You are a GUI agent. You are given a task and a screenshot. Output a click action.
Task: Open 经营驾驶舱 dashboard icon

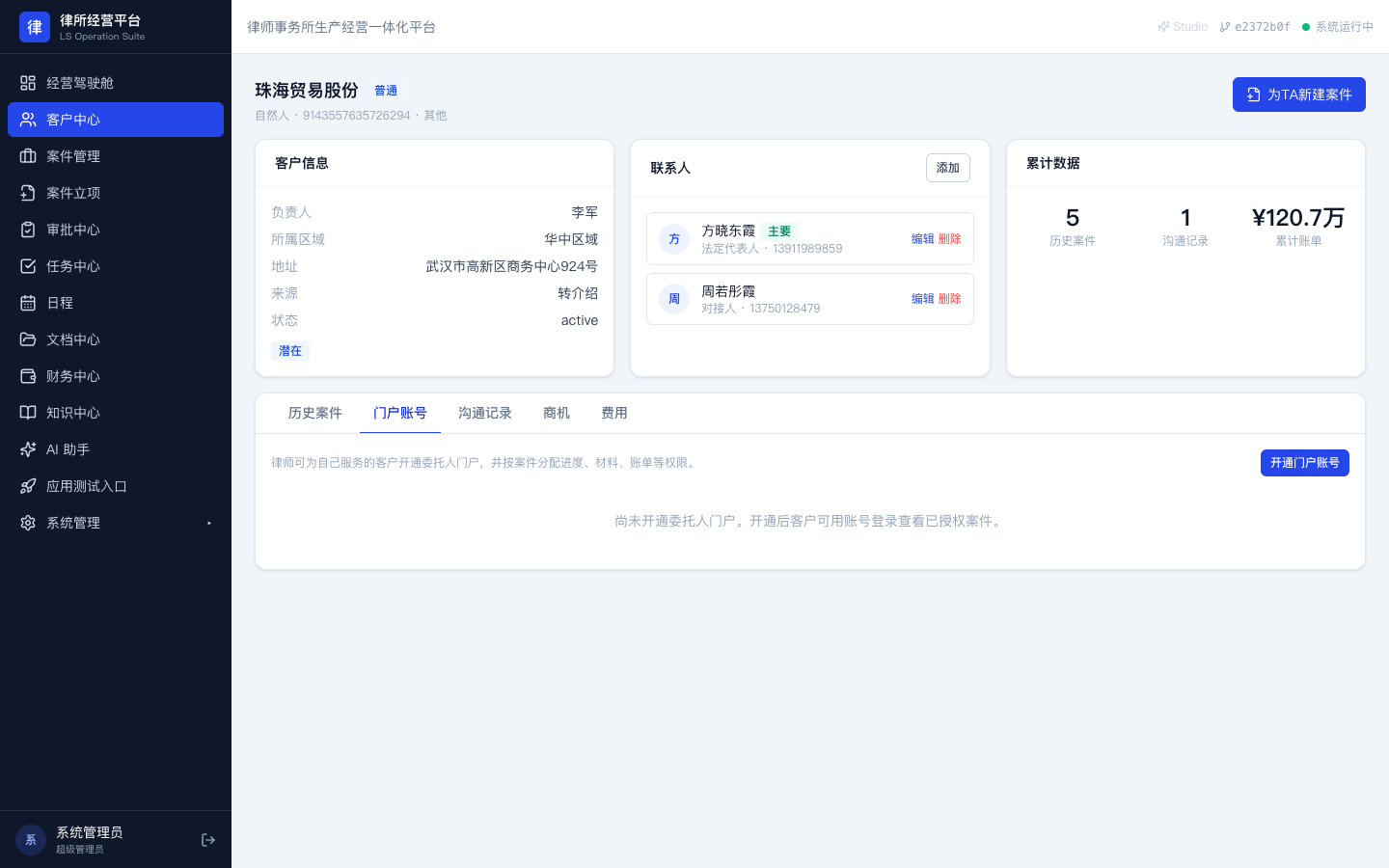coord(28,83)
